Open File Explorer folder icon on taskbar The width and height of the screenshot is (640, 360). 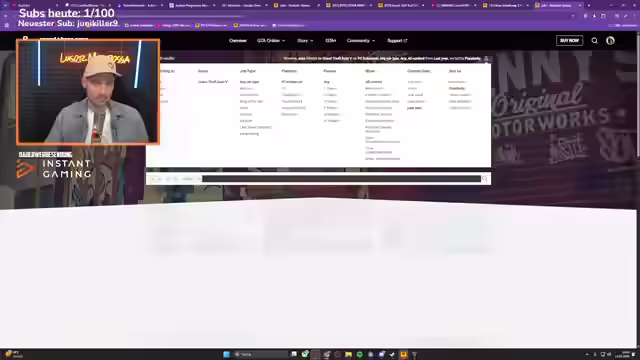point(348,354)
